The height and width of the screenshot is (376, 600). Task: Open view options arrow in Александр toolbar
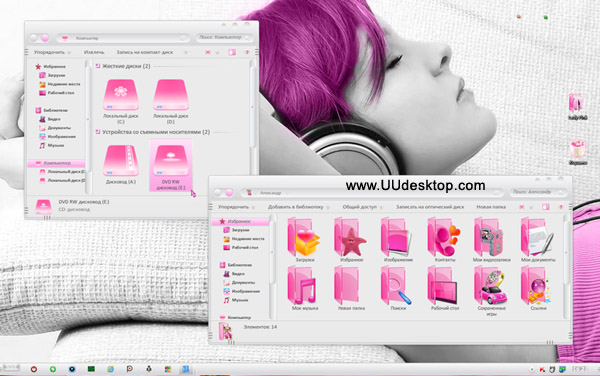point(531,207)
